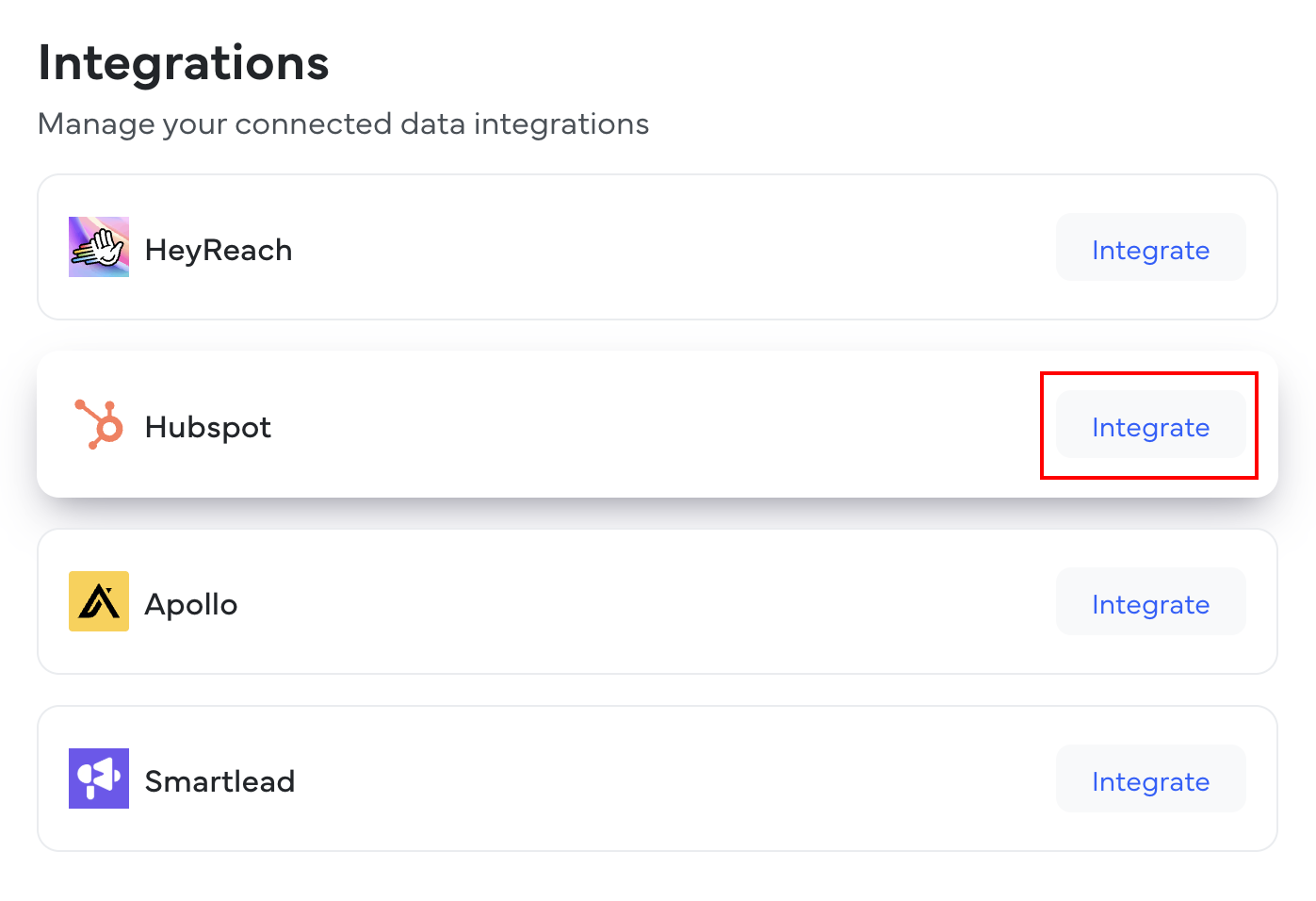The image size is (1316, 901).
Task: Connect Apollo using its Integrate button
Action: (1150, 602)
